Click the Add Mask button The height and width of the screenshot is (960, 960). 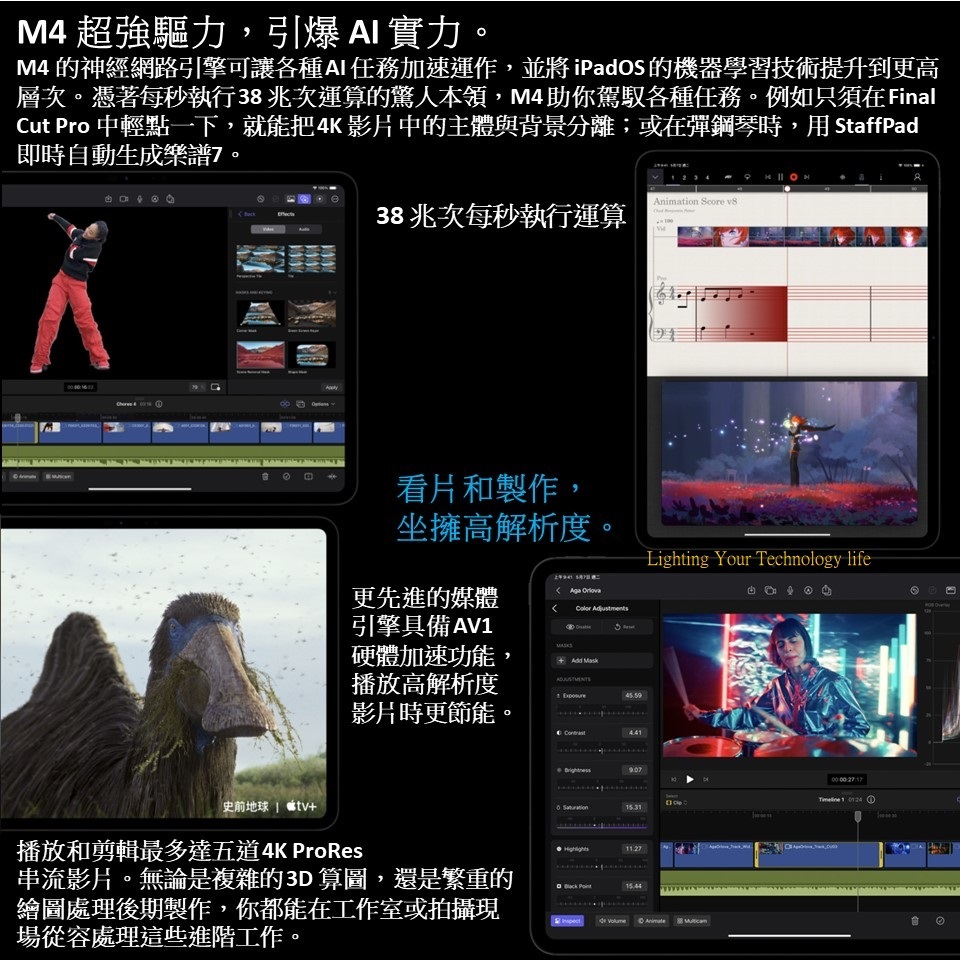(x=602, y=661)
